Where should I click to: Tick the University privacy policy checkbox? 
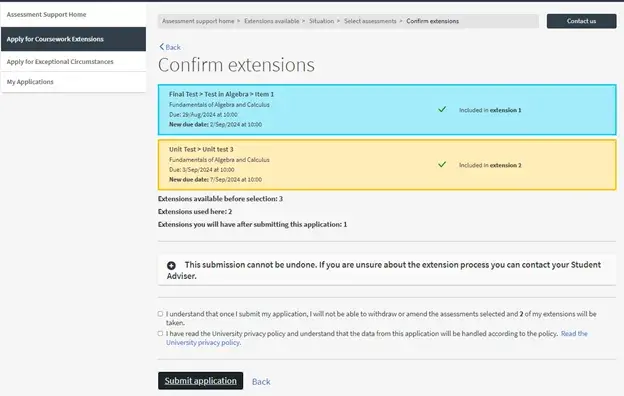(160, 334)
